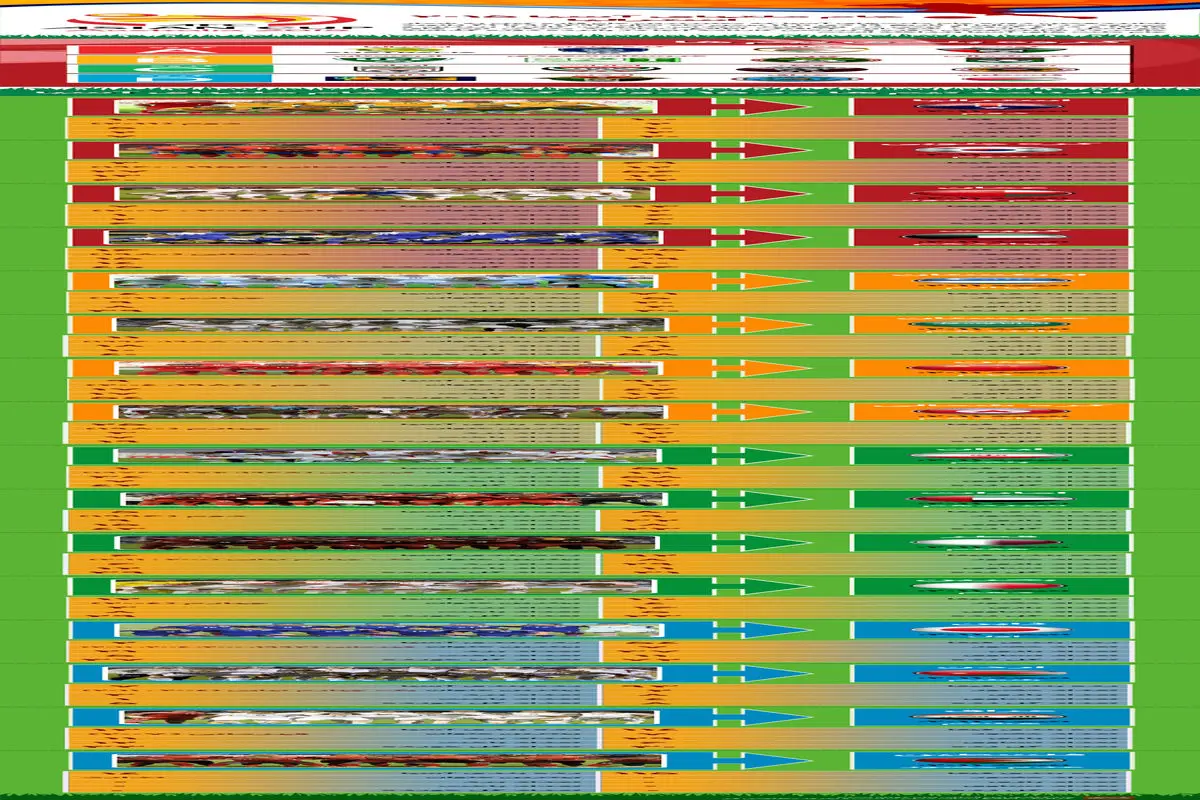This screenshot has height=800, width=1200.
Task: Open the blue-kit team photo in the fourth red row
Action: click(x=385, y=238)
